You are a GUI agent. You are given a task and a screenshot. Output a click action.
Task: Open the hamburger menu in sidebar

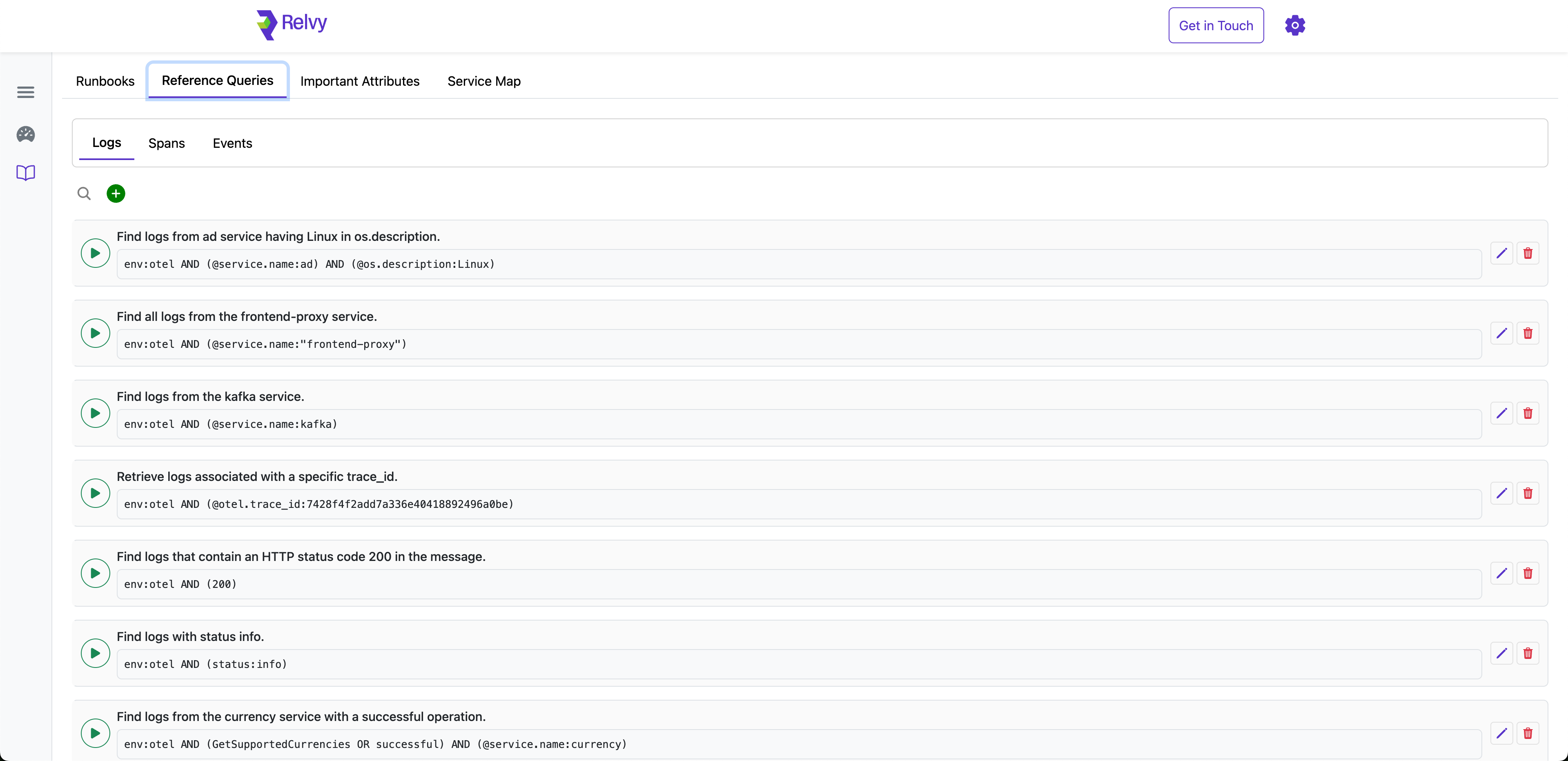[x=26, y=92]
